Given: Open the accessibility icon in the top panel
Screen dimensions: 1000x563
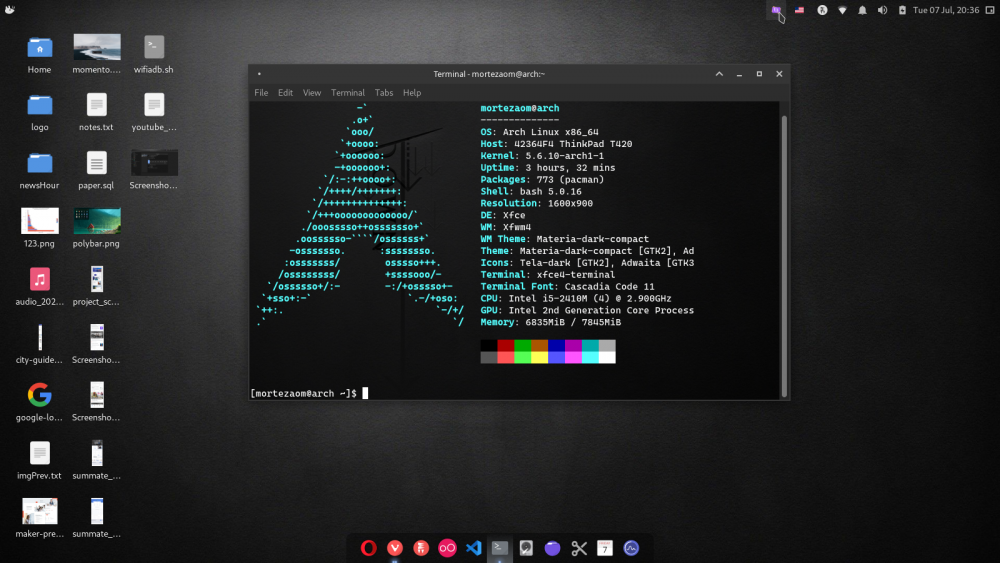Looking at the screenshot, I should (x=822, y=10).
